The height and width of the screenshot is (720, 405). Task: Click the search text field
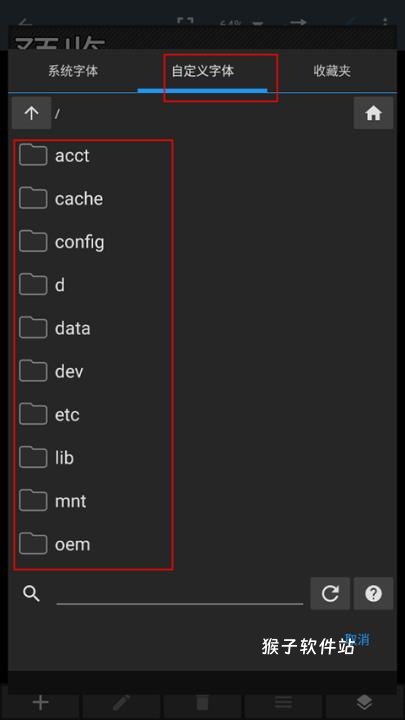click(180, 594)
